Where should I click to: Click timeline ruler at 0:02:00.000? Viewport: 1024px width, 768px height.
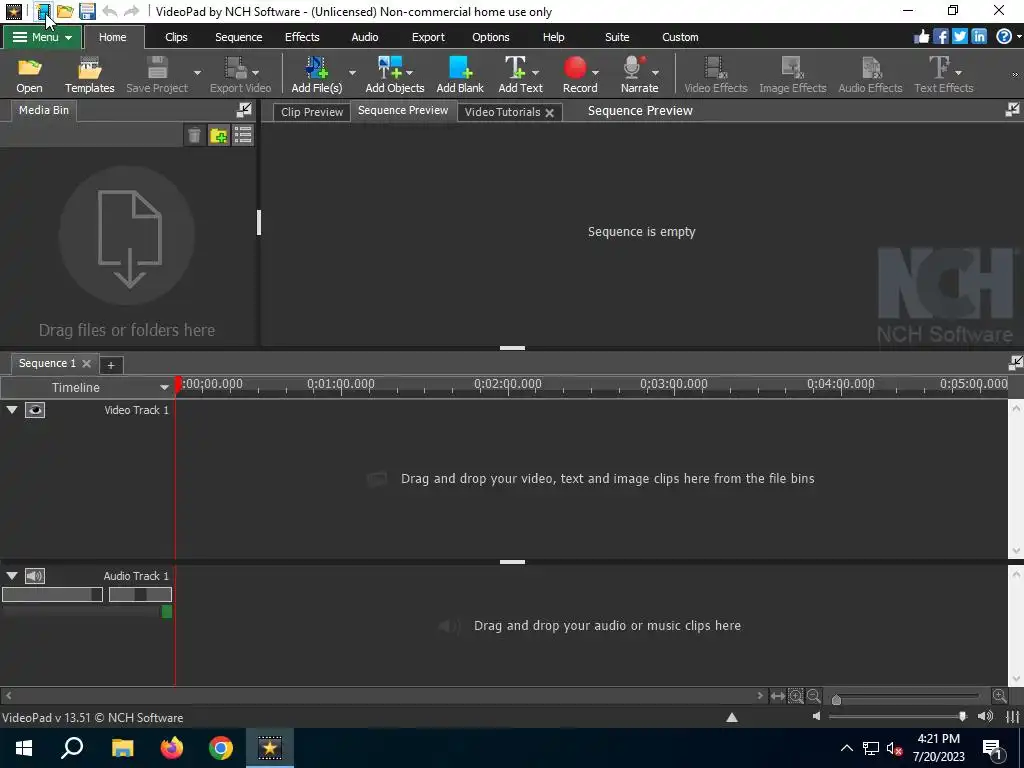coord(507,385)
